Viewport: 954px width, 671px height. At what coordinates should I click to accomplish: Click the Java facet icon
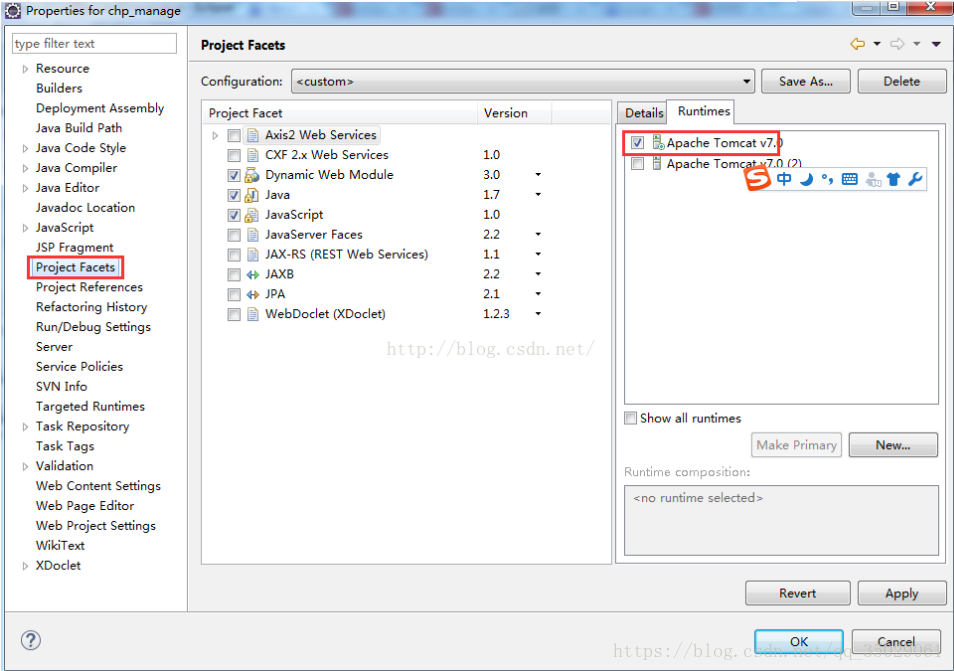click(252, 195)
